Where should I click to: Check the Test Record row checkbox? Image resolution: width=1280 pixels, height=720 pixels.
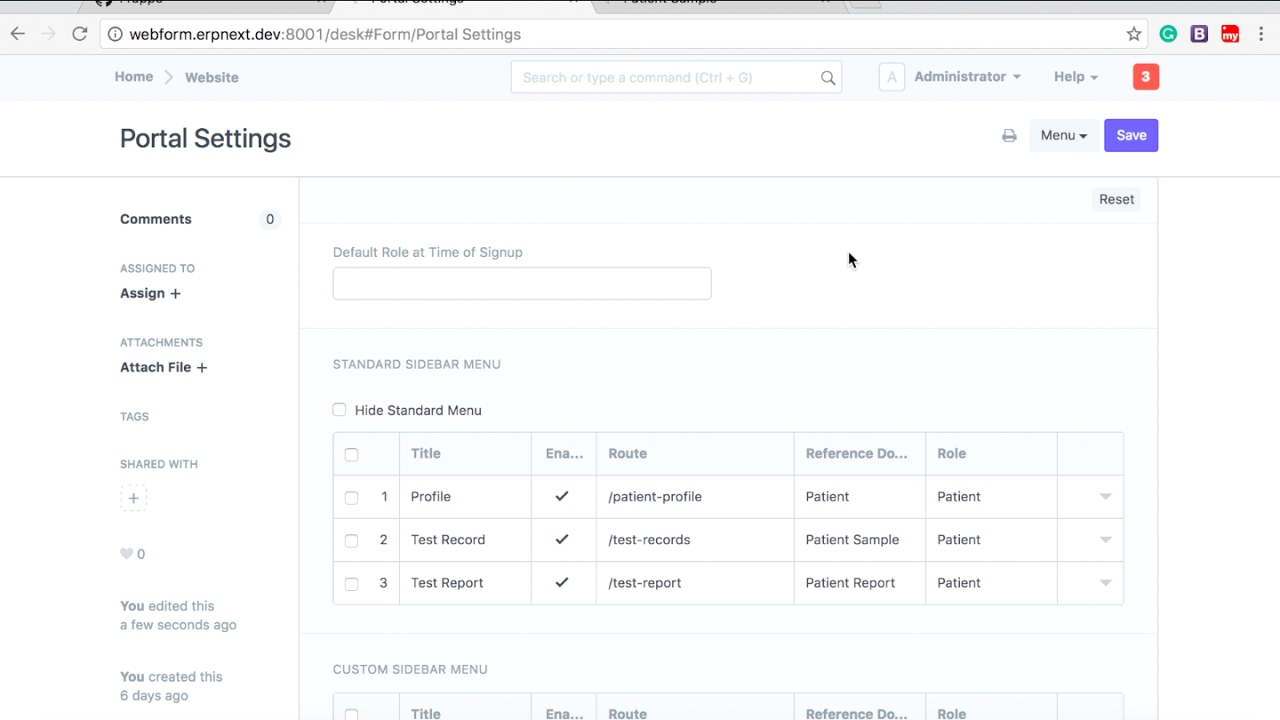coord(351,540)
